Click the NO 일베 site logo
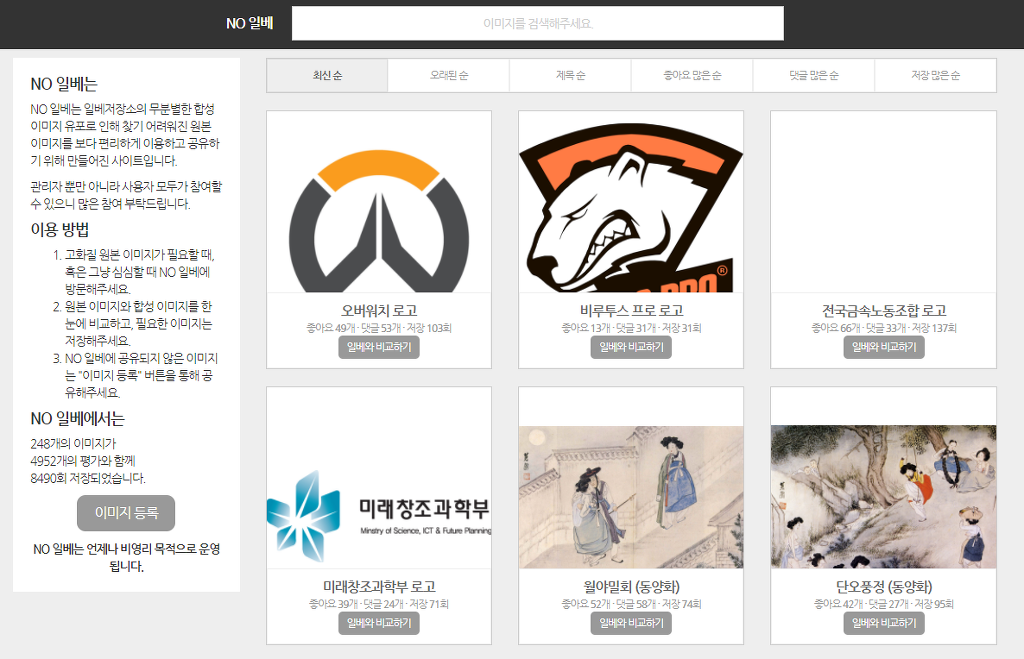This screenshot has height=659, width=1024. pyautogui.click(x=249, y=24)
